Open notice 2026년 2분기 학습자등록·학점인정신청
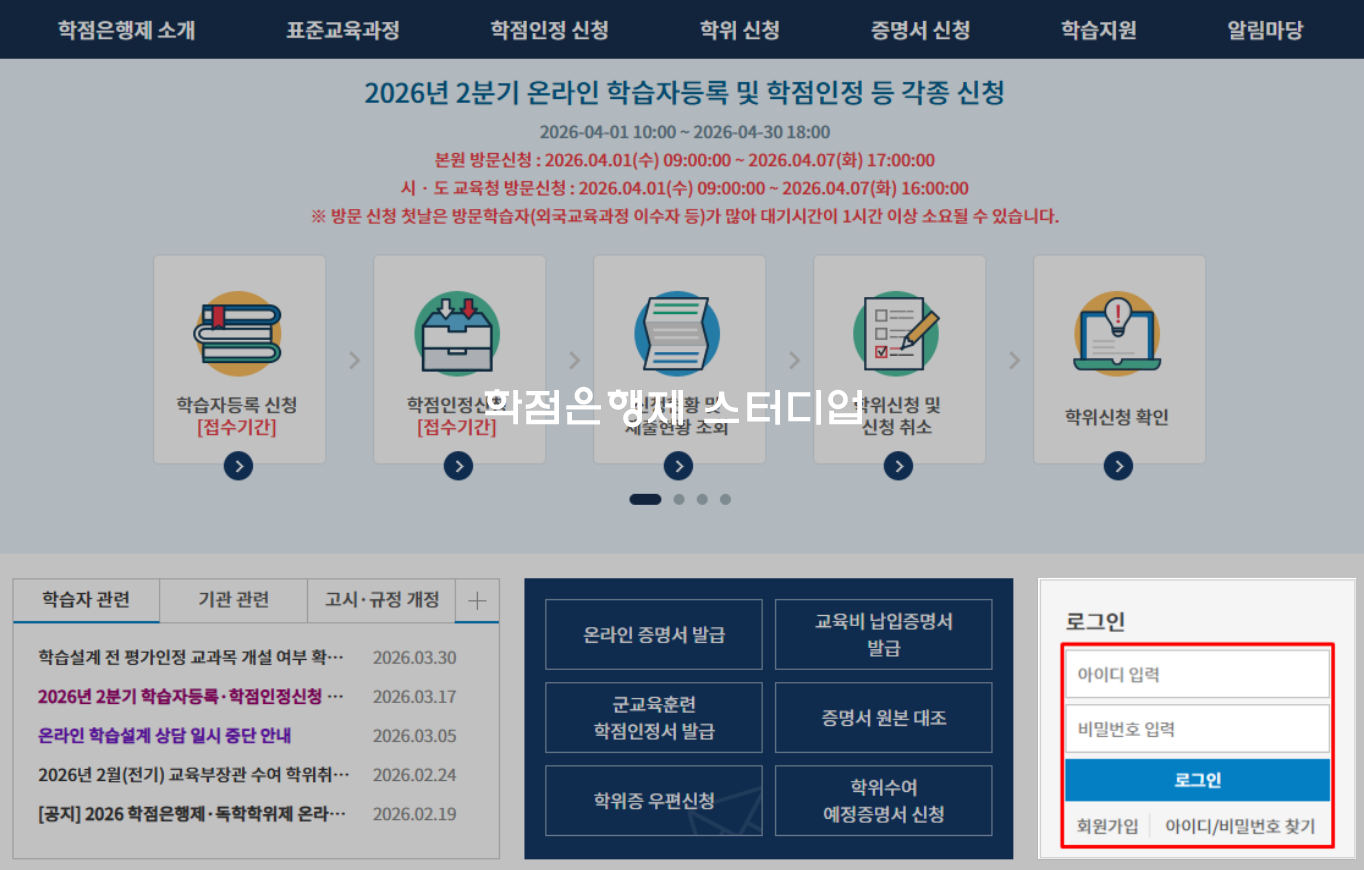This screenshot has width=1364, height=870. point(191,696)
